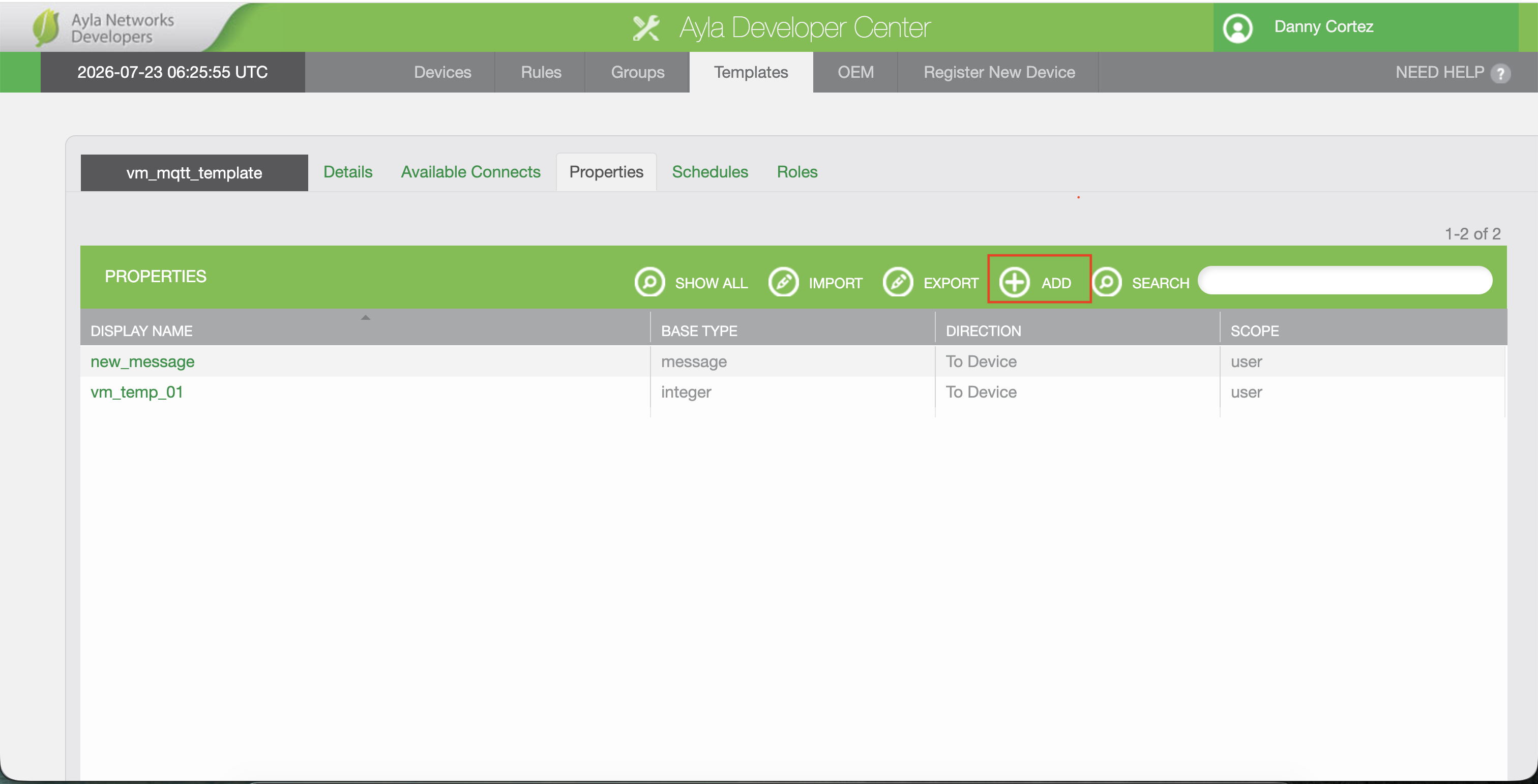Viewport: 1538px width, 784px height.
Task: Click the user avatar icon
Action: coord(1238,28)
